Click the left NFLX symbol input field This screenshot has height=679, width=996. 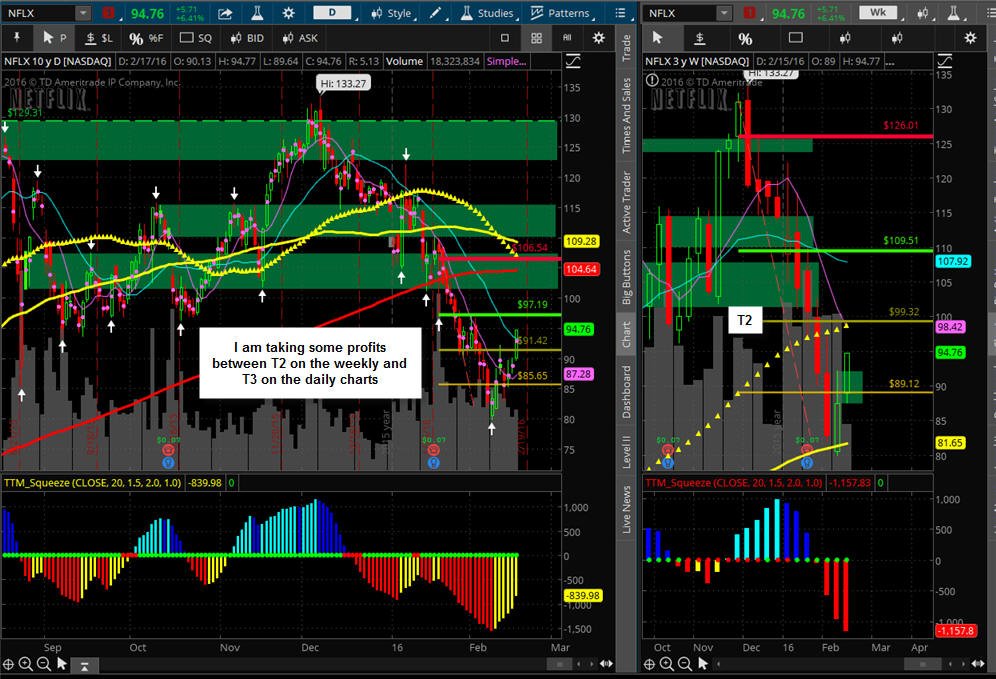pos(39,13)
